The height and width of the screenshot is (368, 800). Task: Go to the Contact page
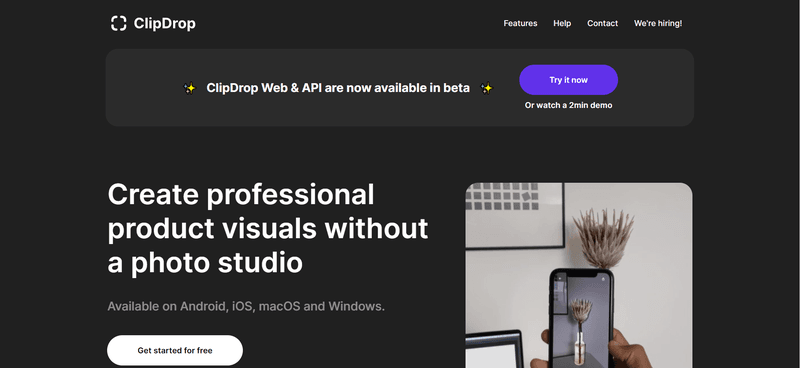(x=602, y=23)
